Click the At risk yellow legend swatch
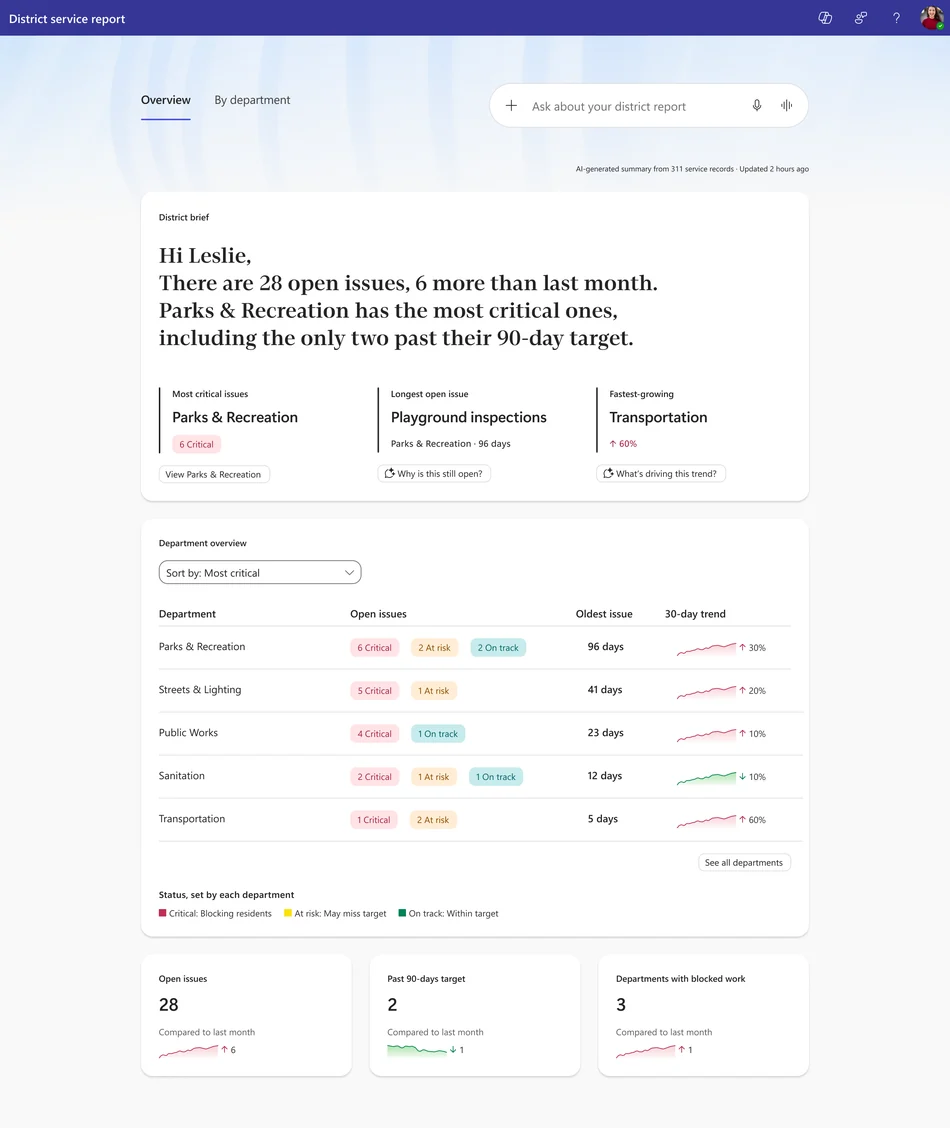 pos(288,913)
